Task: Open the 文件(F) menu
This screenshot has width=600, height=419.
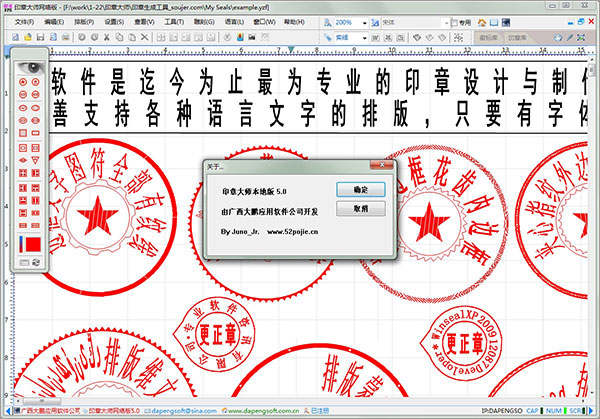Action: [24, 22]
